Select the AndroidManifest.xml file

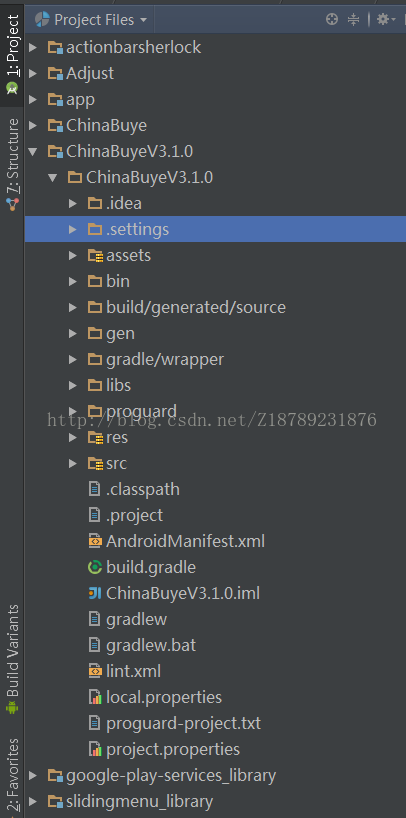click(x=176, y=541)
